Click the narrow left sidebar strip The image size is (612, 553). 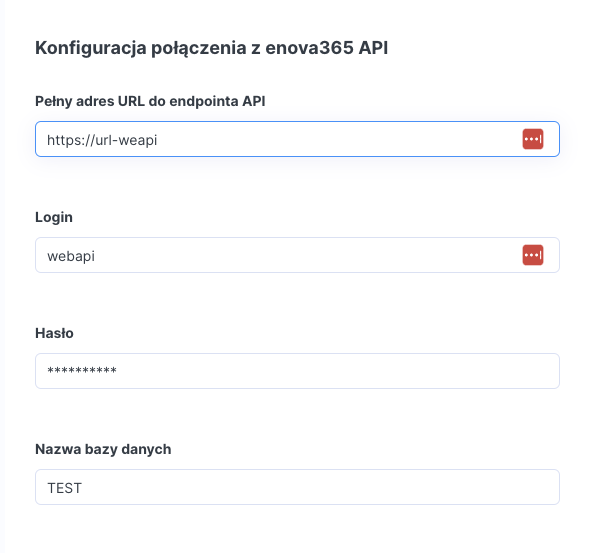point(3,276)
